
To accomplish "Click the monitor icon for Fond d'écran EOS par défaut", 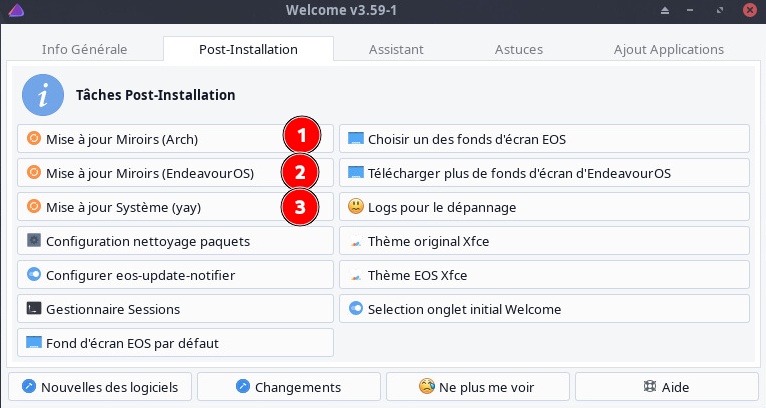I will tap(33, 343).
